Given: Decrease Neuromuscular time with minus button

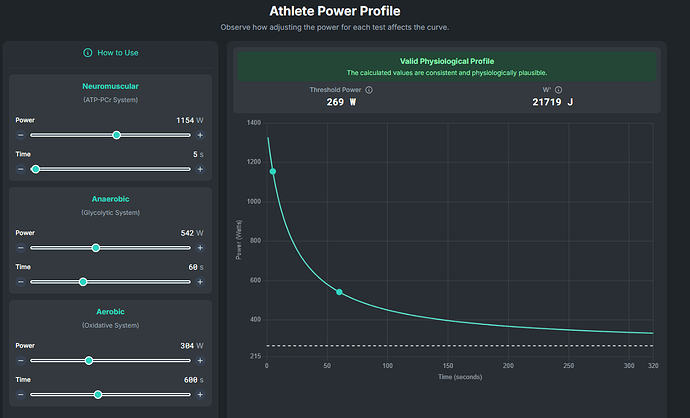Looking at the screenshot, I should pos(20,169).
